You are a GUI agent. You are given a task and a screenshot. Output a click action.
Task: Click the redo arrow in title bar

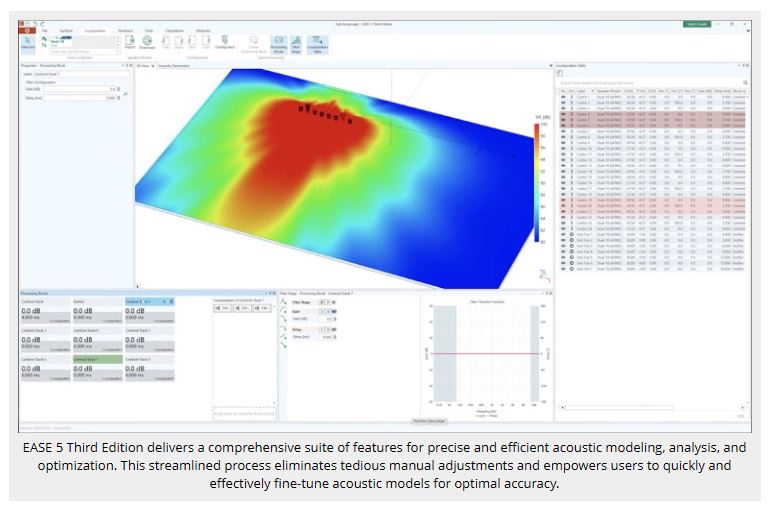(x=42, y=24)
